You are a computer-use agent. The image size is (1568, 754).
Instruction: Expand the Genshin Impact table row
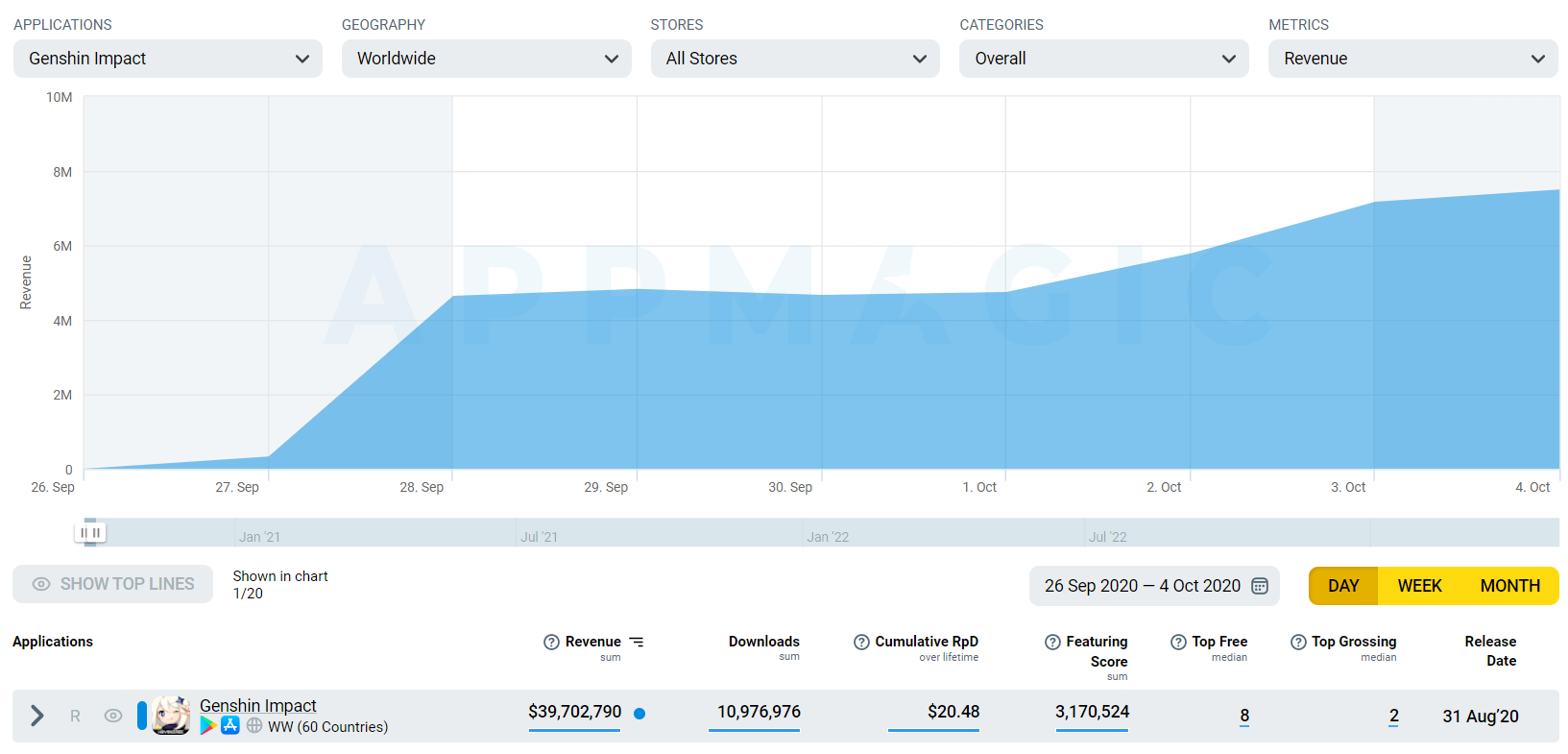[36, 716]
